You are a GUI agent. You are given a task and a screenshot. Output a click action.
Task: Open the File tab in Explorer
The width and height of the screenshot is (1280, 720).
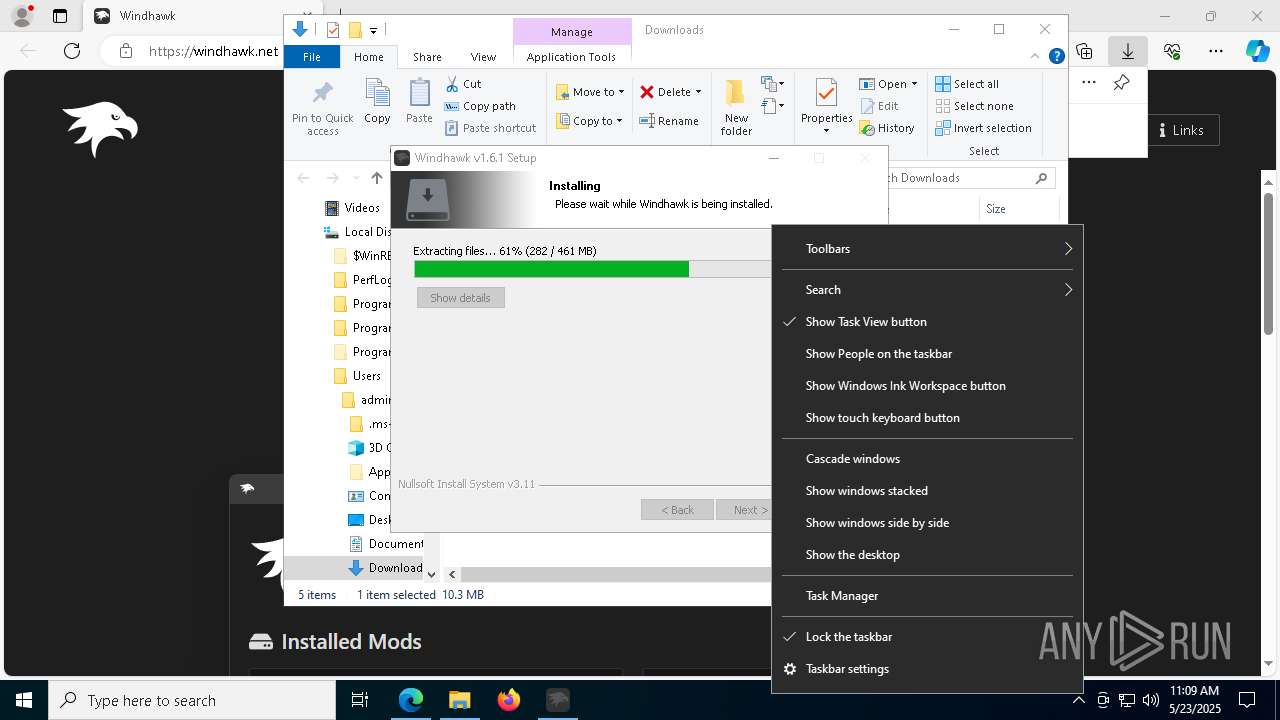coord(312,57)
